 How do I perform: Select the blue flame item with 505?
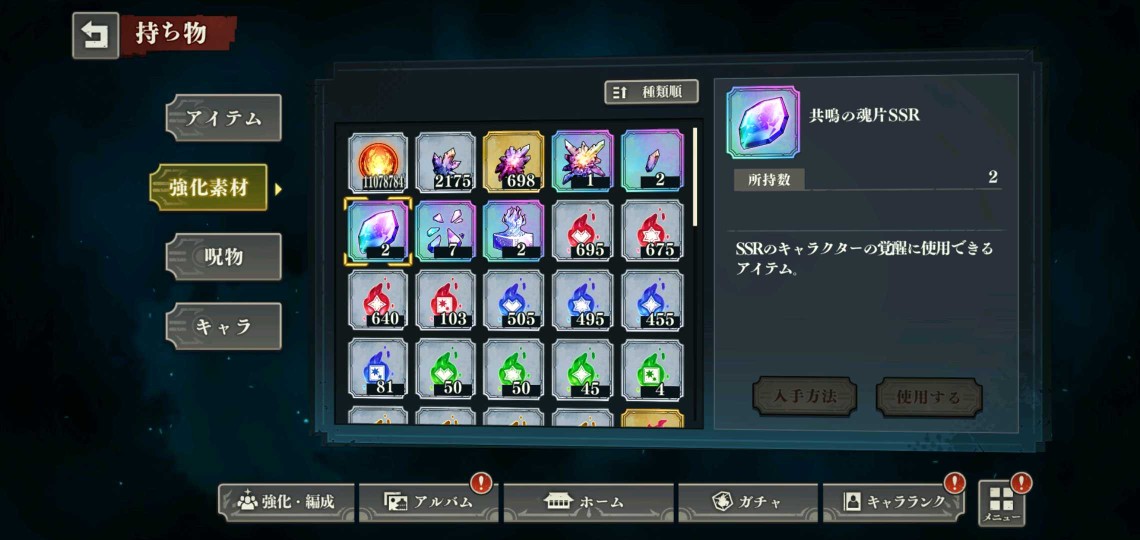513,300
